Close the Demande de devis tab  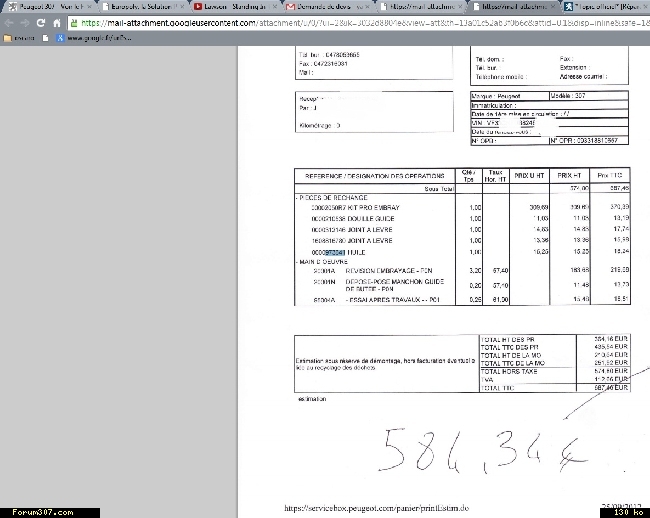(367, 7)
